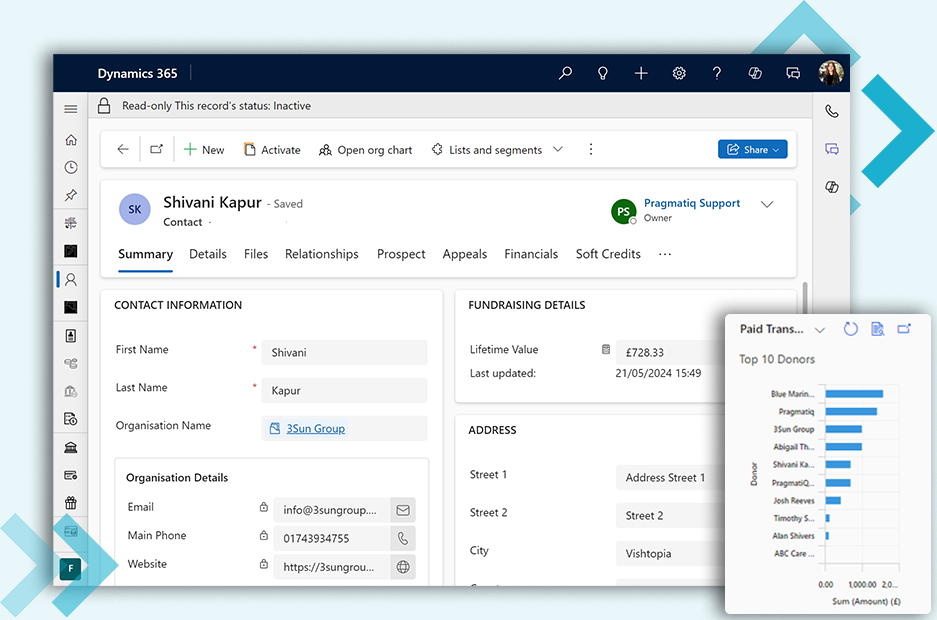Viewport: 937px width, 620px height.
Task: Click the phone dialer icon in right panel
Action: 831,111
